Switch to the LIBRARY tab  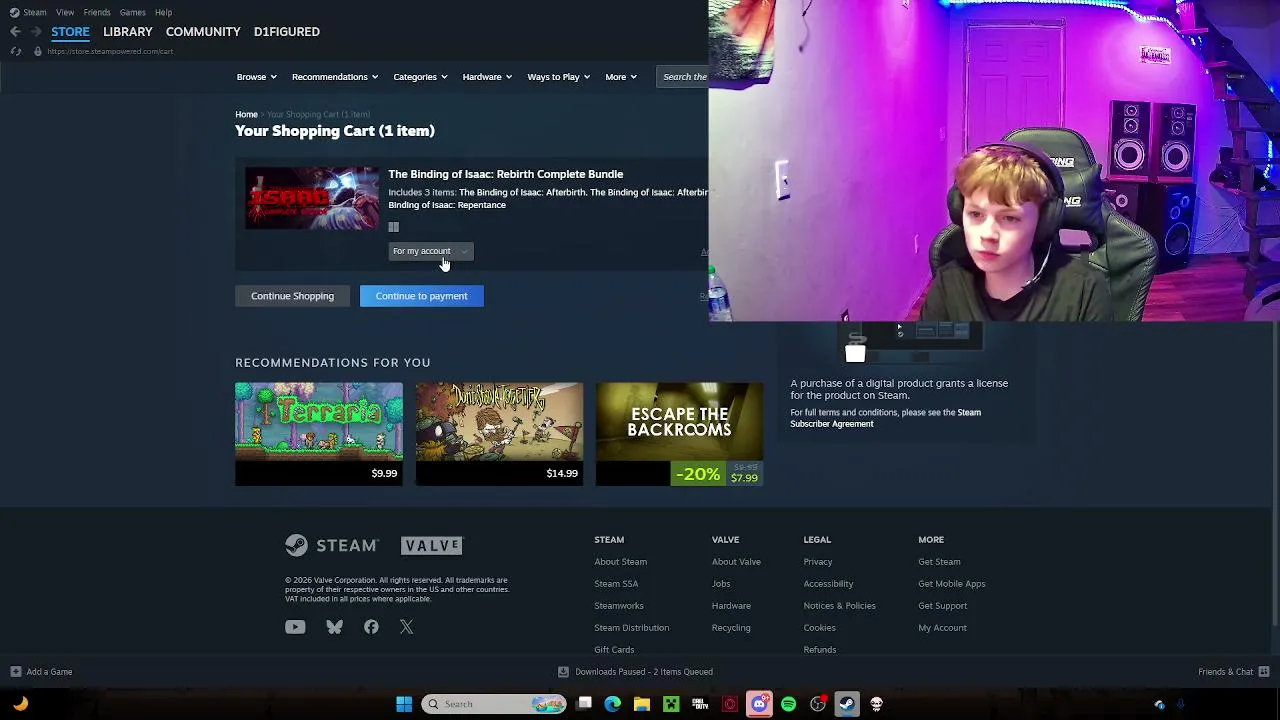128,32
